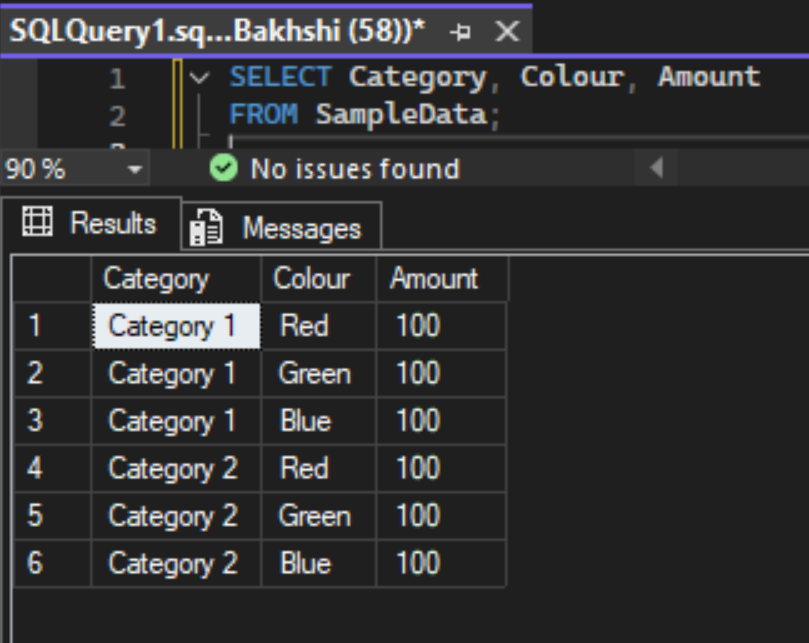Click the SELECT keyword in line 1

coord(280,77)
